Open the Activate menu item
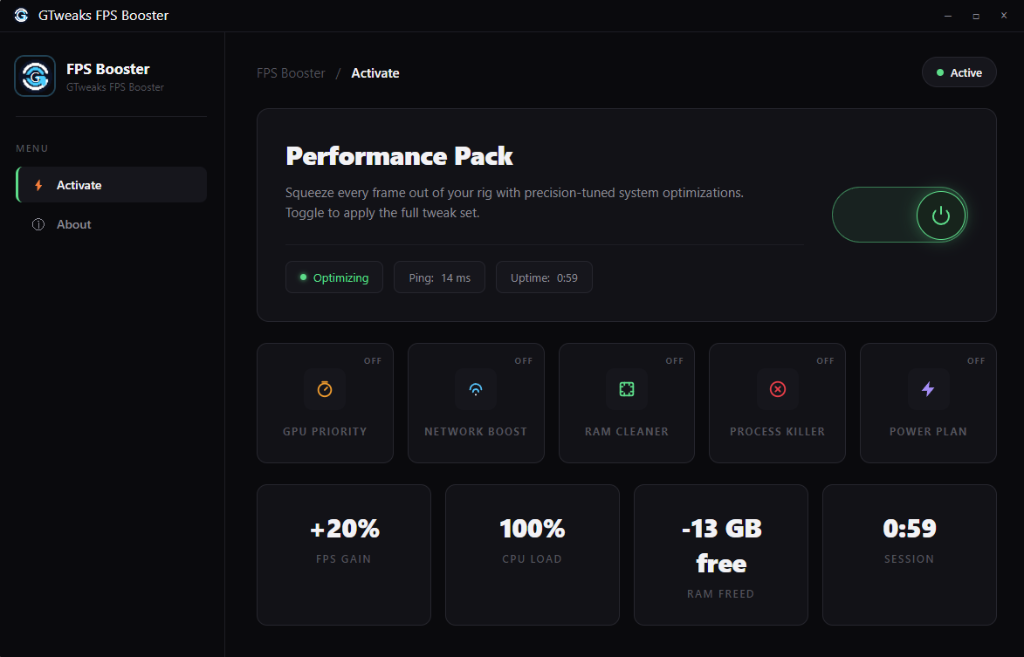Image resolution: width=1024 pixels, height=657 pixels. tap(112, 185)
